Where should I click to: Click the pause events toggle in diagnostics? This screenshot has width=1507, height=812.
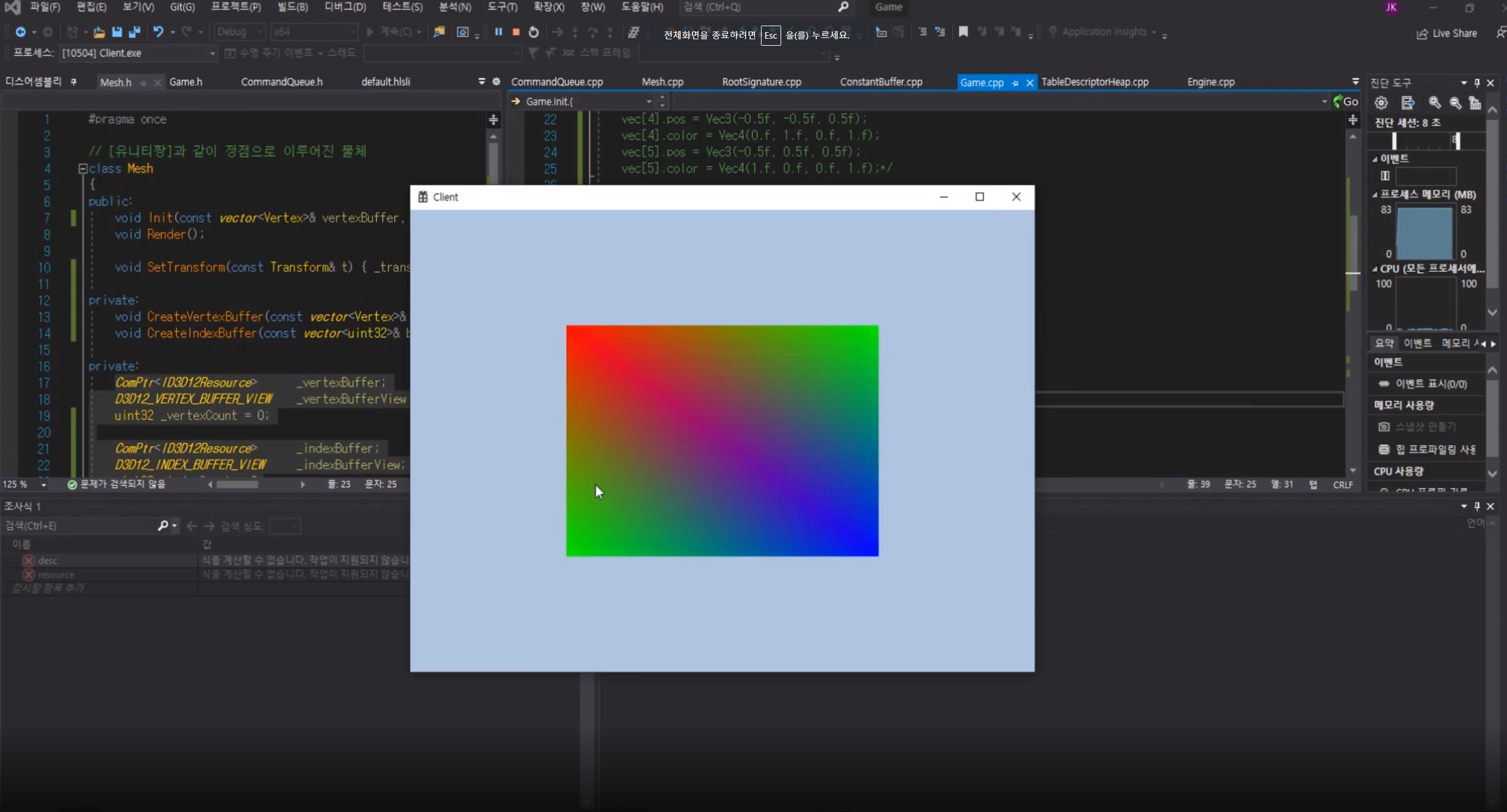pyautogui.click(x=1385, y=176)
